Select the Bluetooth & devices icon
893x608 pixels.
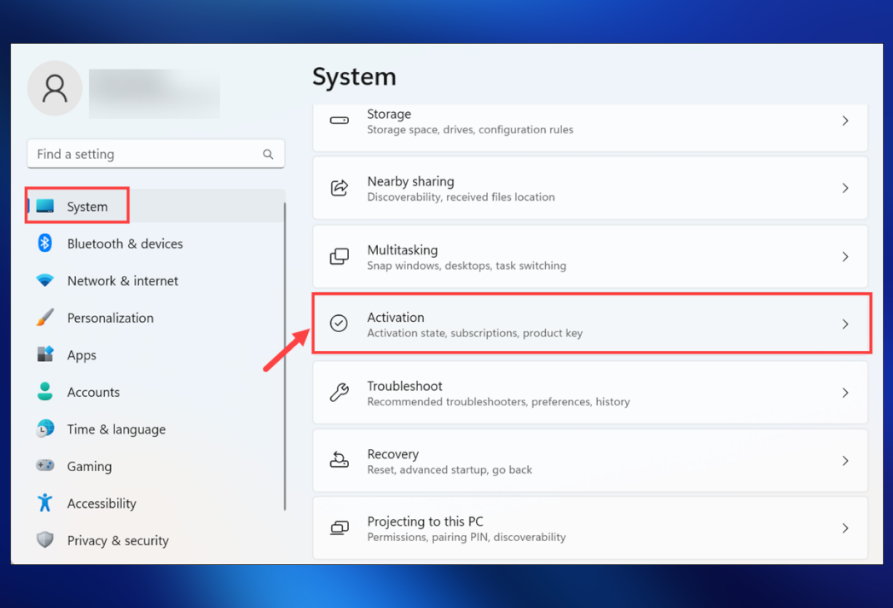(x=45, y=243)
